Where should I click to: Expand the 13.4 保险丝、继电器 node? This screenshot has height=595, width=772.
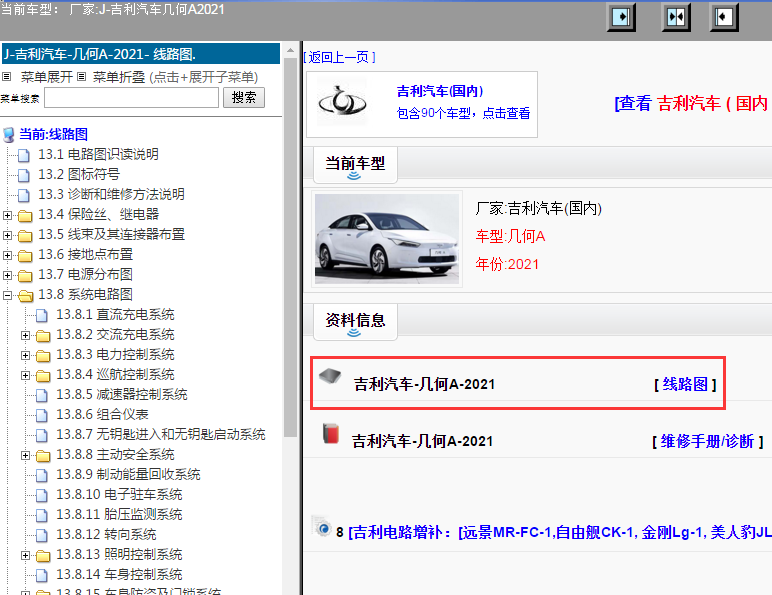(7, 215)
